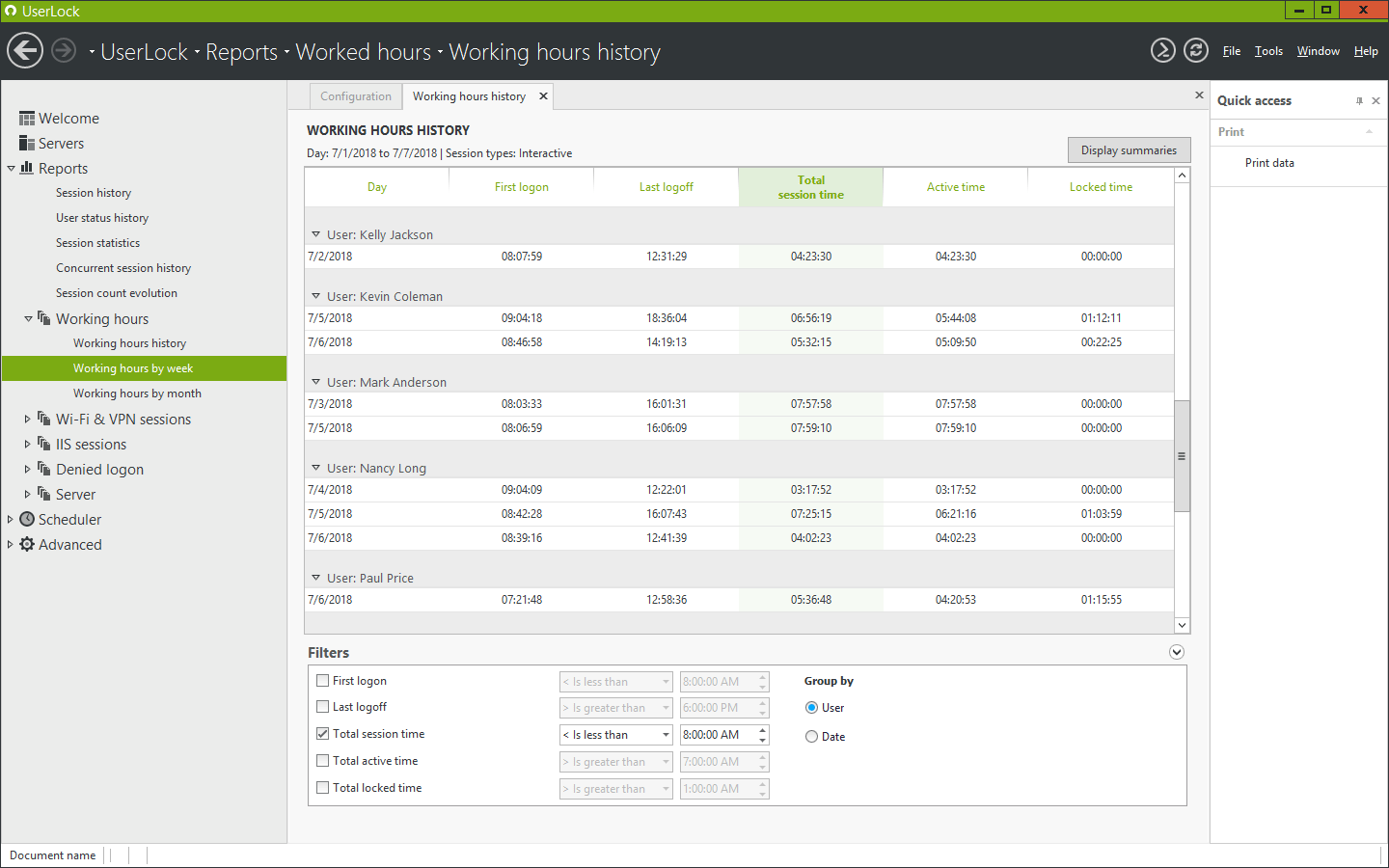1389x868 pixels.
Task: Click the Working hours folder icon
Action: pos(44,318)
